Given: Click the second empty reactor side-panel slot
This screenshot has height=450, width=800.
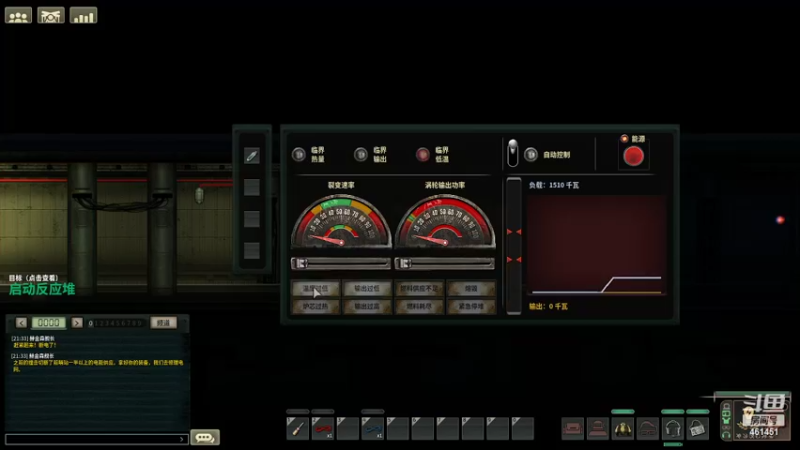Looking at the screenshot, I should (x=252, y=219).
